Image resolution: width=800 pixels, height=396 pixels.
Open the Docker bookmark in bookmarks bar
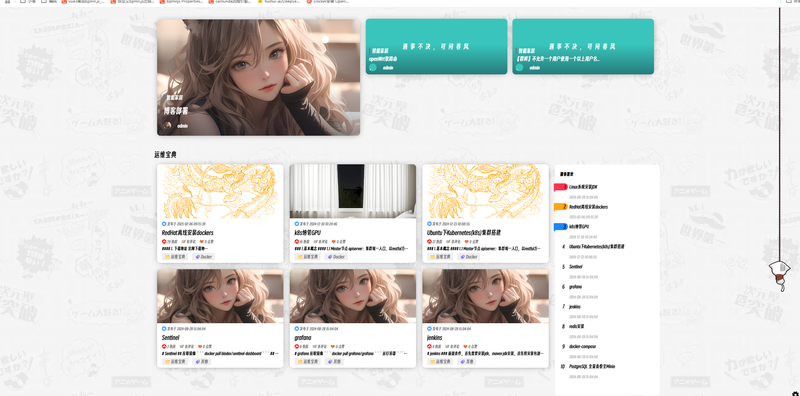pos(328,2)
